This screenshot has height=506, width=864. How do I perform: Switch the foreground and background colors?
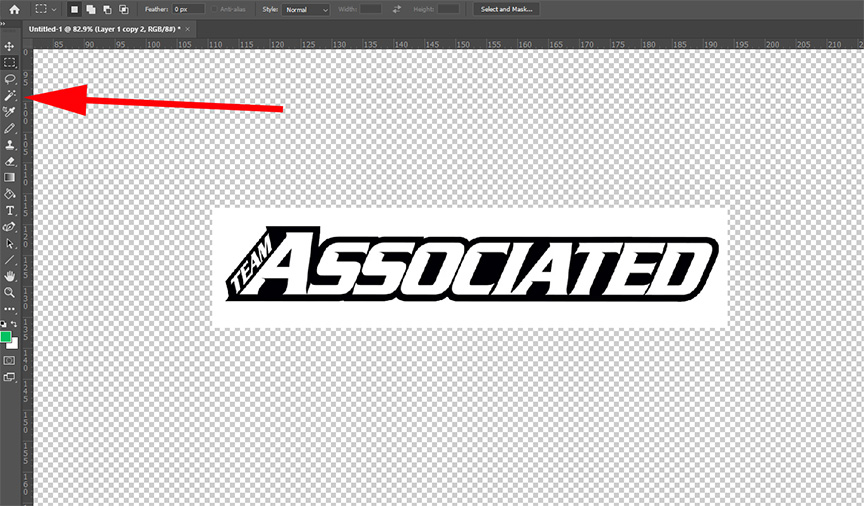click(x=14, y=324)
